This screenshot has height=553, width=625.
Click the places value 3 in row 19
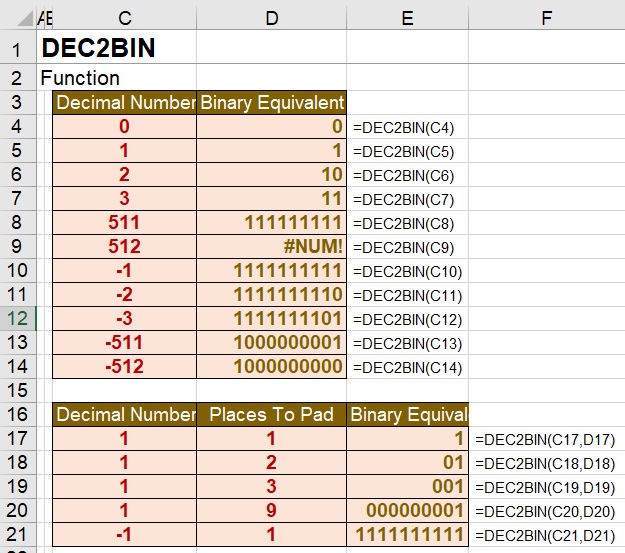(271, 486)
